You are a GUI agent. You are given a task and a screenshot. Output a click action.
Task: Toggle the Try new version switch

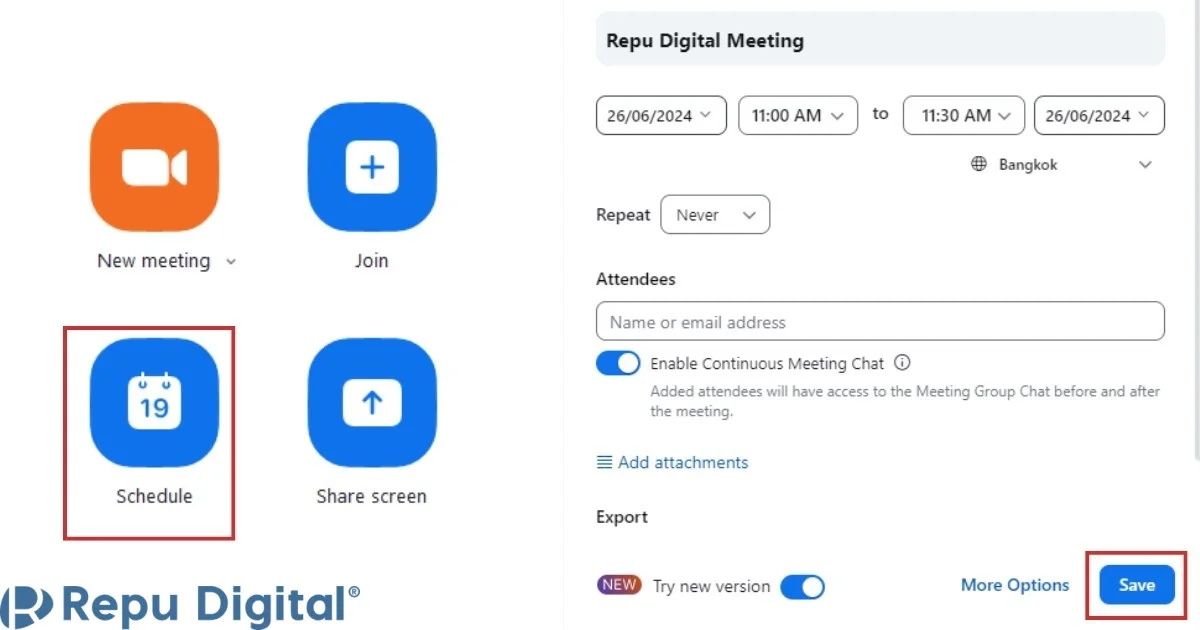pyautogui.click(x=802, y=586)
